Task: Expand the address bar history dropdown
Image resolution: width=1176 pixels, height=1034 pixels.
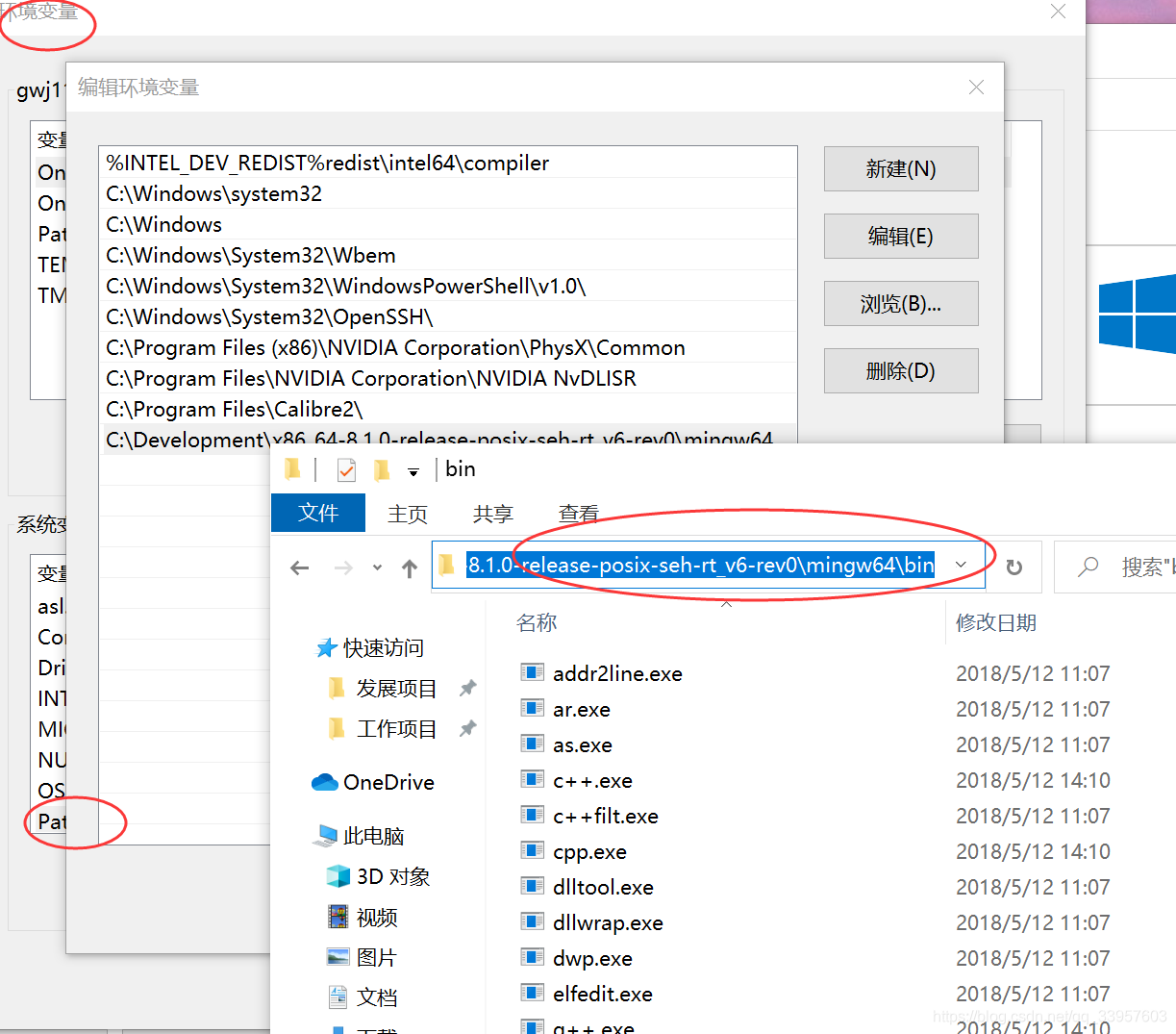Action: [x=961, y=565]
